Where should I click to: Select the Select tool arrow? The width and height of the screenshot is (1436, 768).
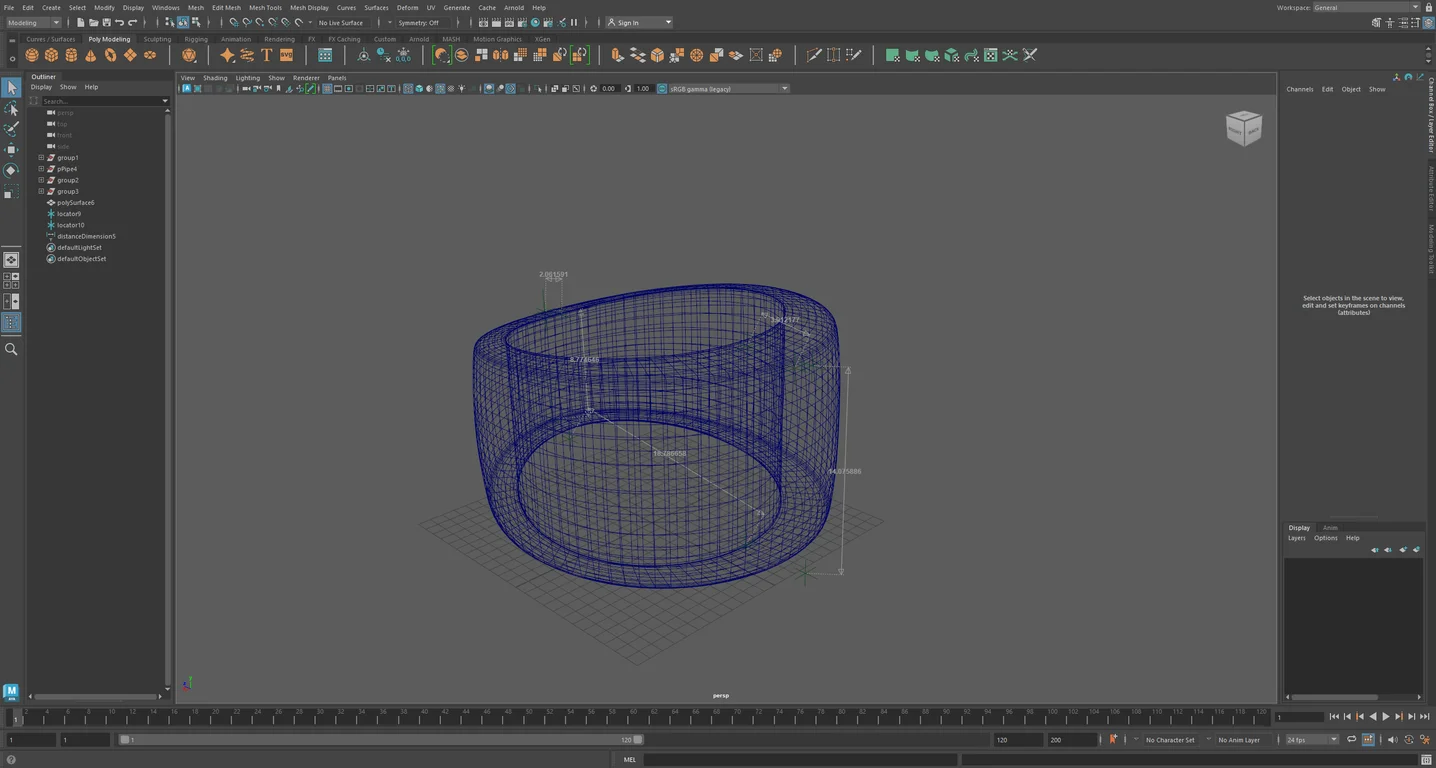[11, 88]
